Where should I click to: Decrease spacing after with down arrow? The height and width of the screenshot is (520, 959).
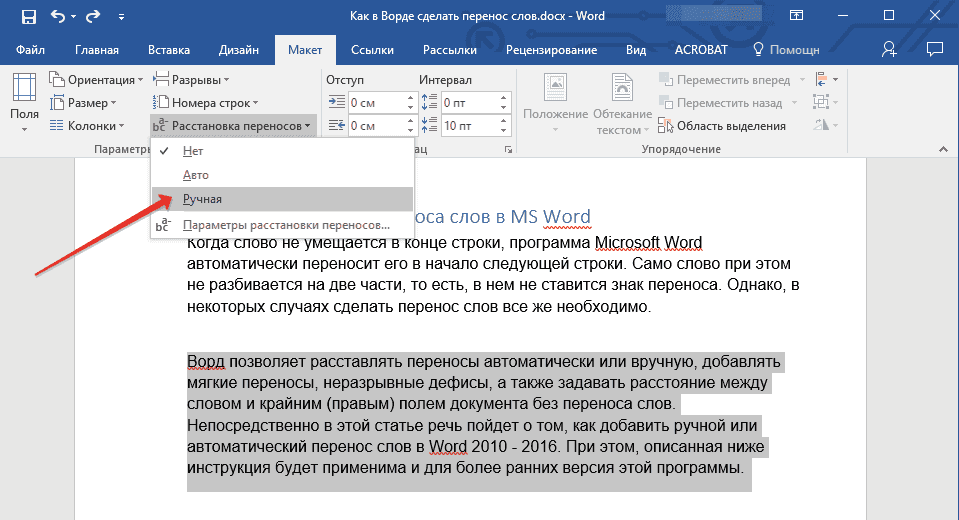(503, 131)
